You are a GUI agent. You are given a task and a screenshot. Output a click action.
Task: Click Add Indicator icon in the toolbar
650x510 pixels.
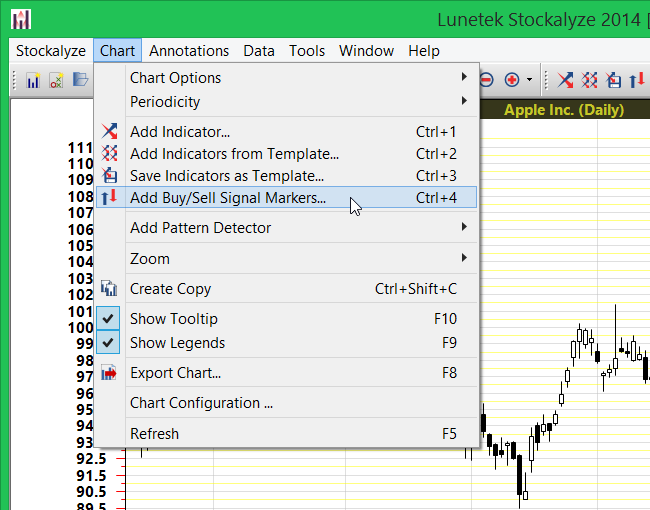(x=566, y=80)
